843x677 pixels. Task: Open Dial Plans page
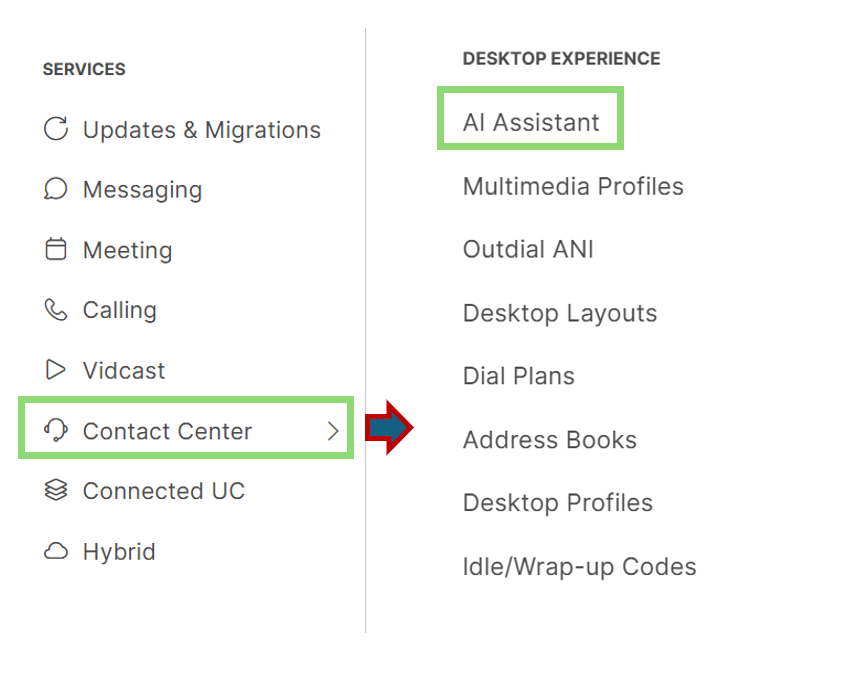tap(519, 376)
